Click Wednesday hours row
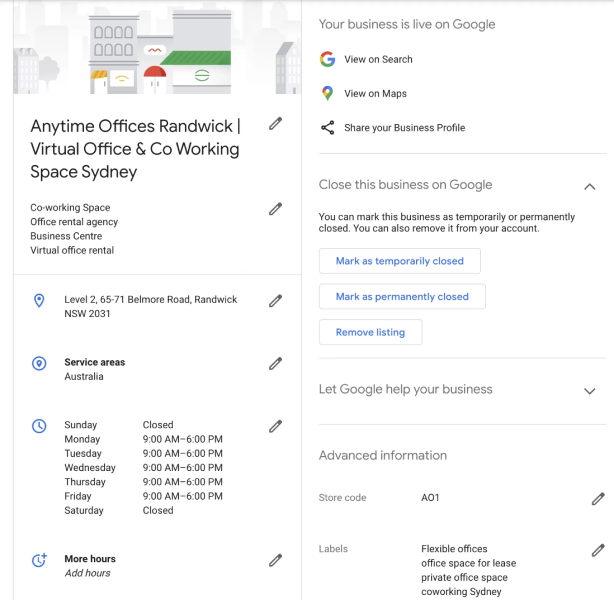 click(143, 468)
